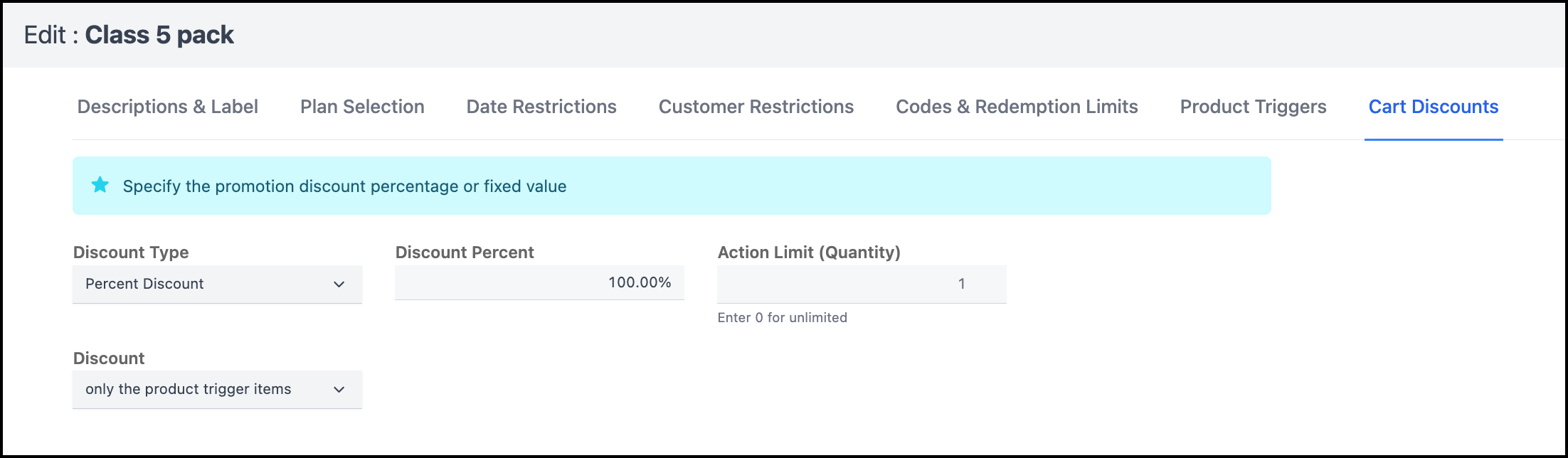The image size is (1568, 458).
Task: Select the Cart Discounts tab
Action: [x=1434, y=107]
